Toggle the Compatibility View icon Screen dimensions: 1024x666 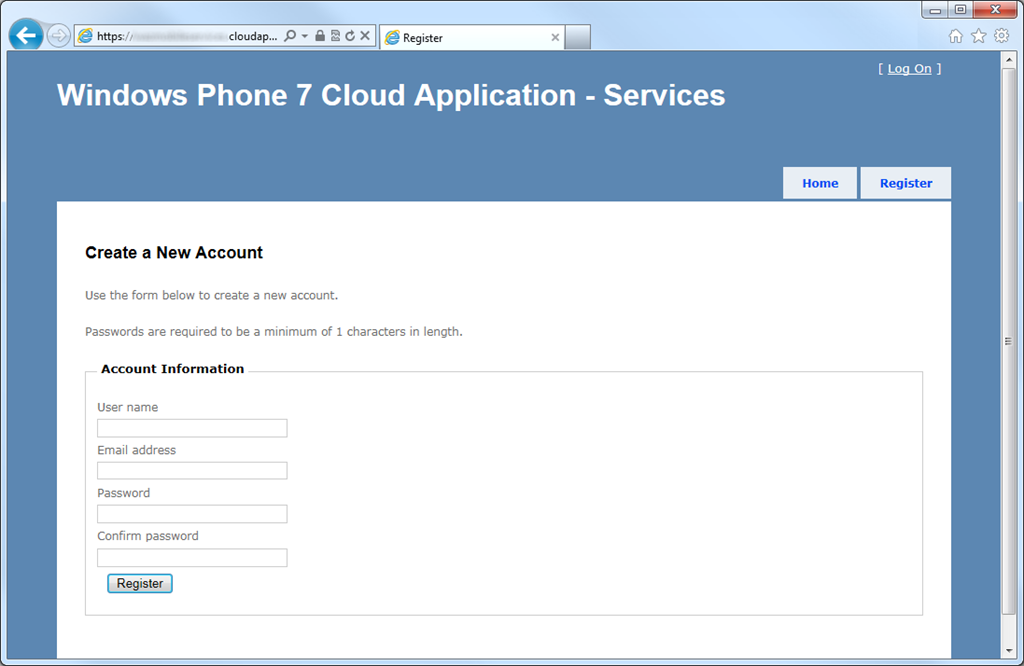[335, 36]
